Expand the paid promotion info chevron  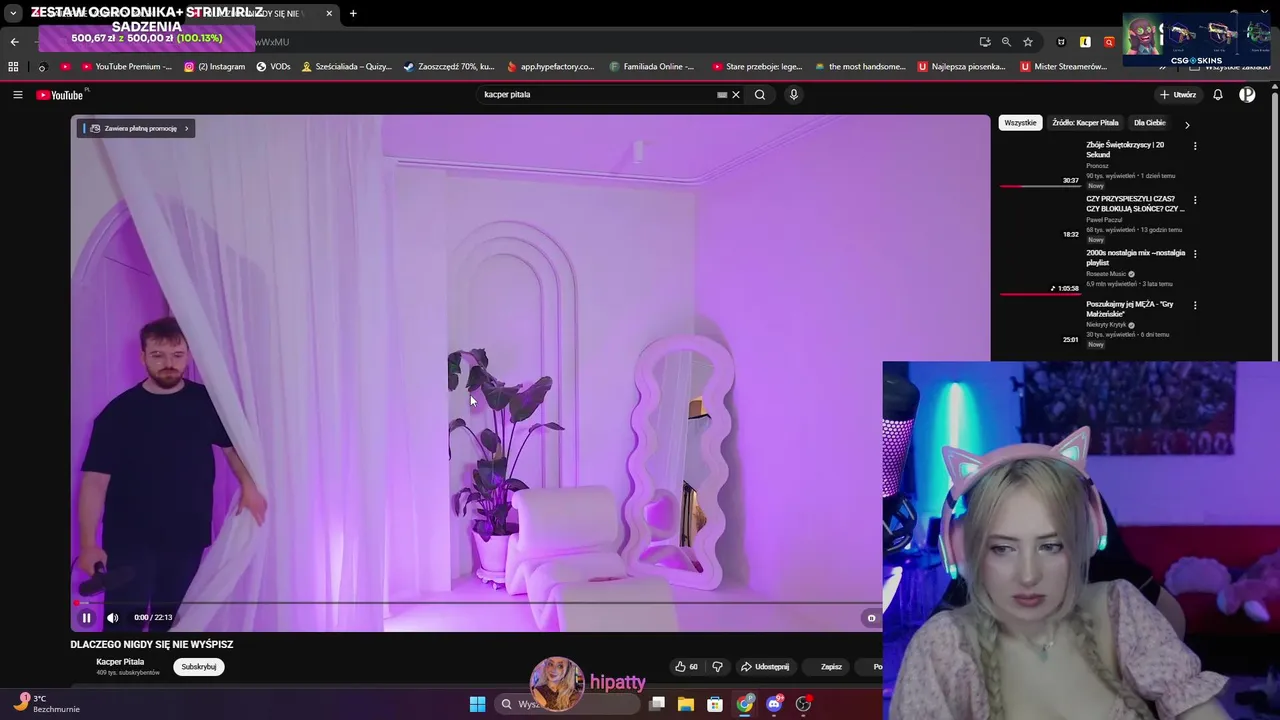[186, 128]
